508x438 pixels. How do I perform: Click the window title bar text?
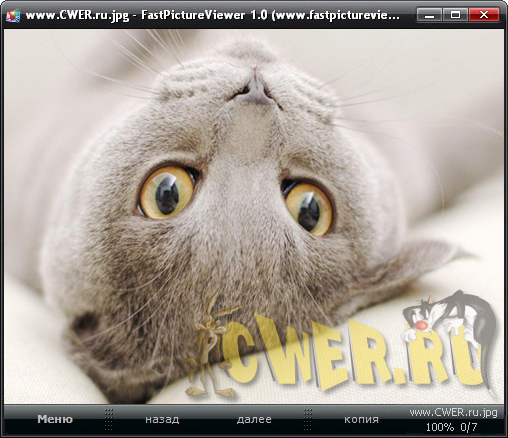[213, 15]
